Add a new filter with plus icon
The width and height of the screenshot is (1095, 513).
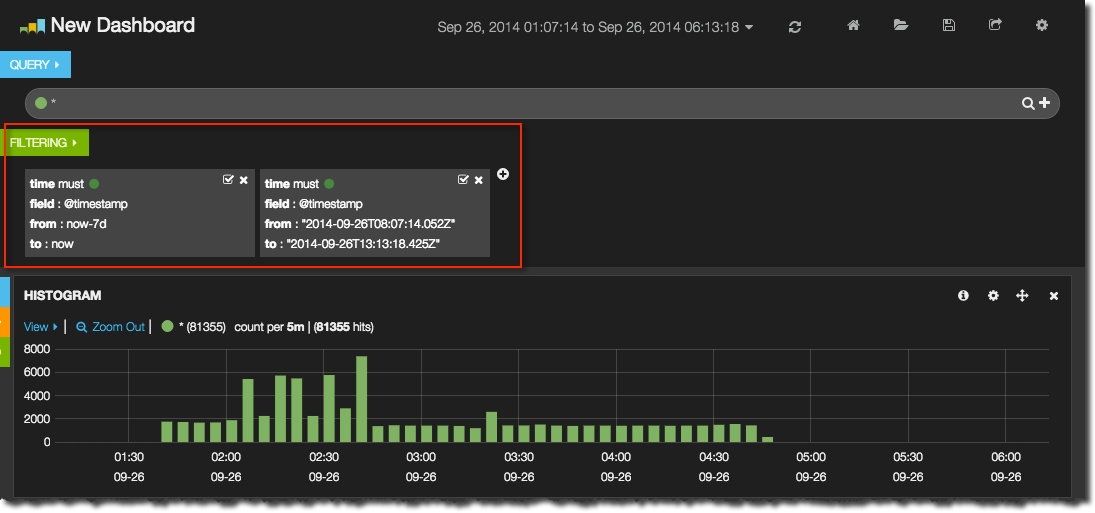coord(503,174)
